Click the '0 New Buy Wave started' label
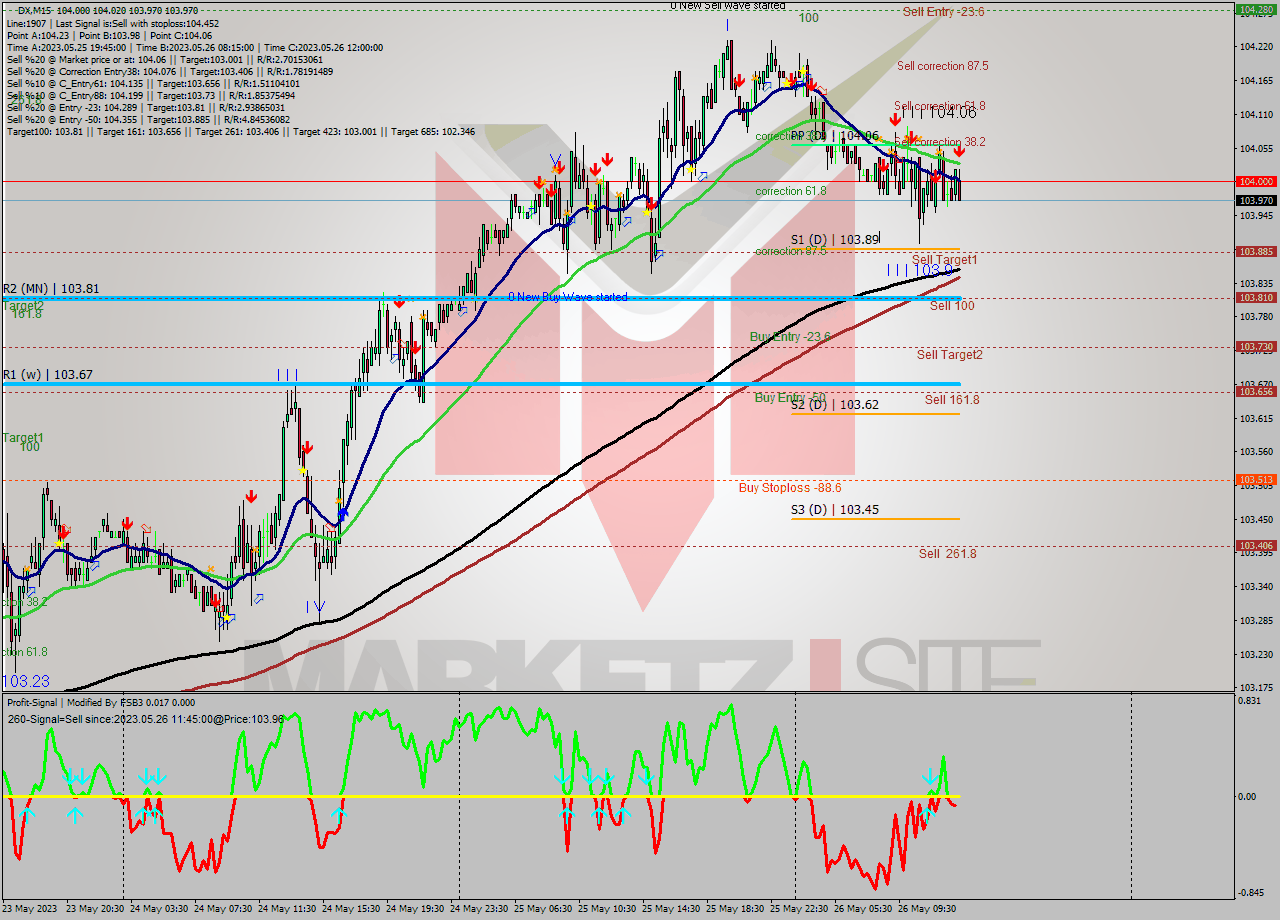The image size is (1280, 920). (567, 297)
